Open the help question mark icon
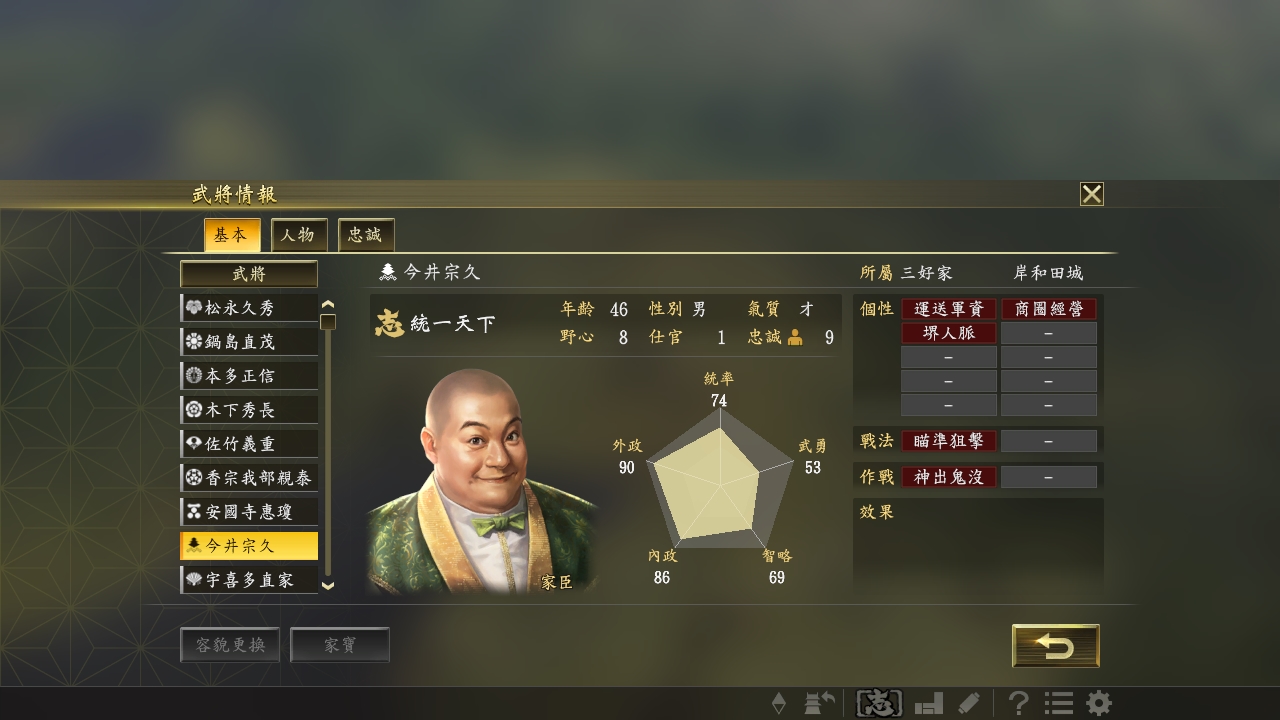This screenshot has height=720, width=1280. (x=1018, y=704)
